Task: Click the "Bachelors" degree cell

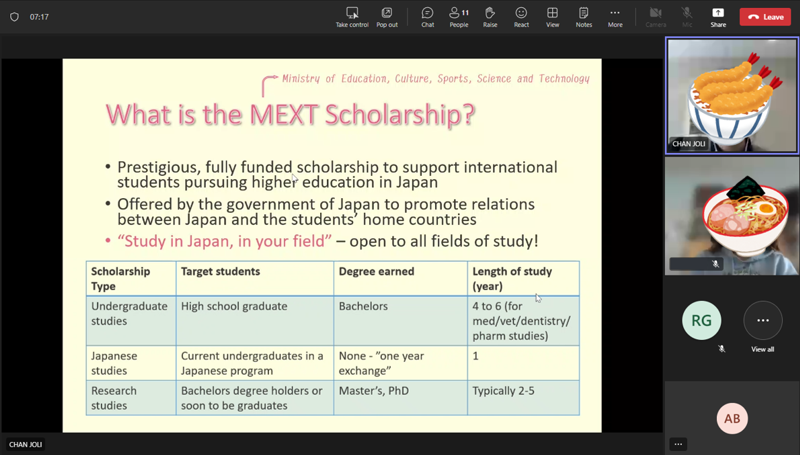Action: tap(401, 321)
